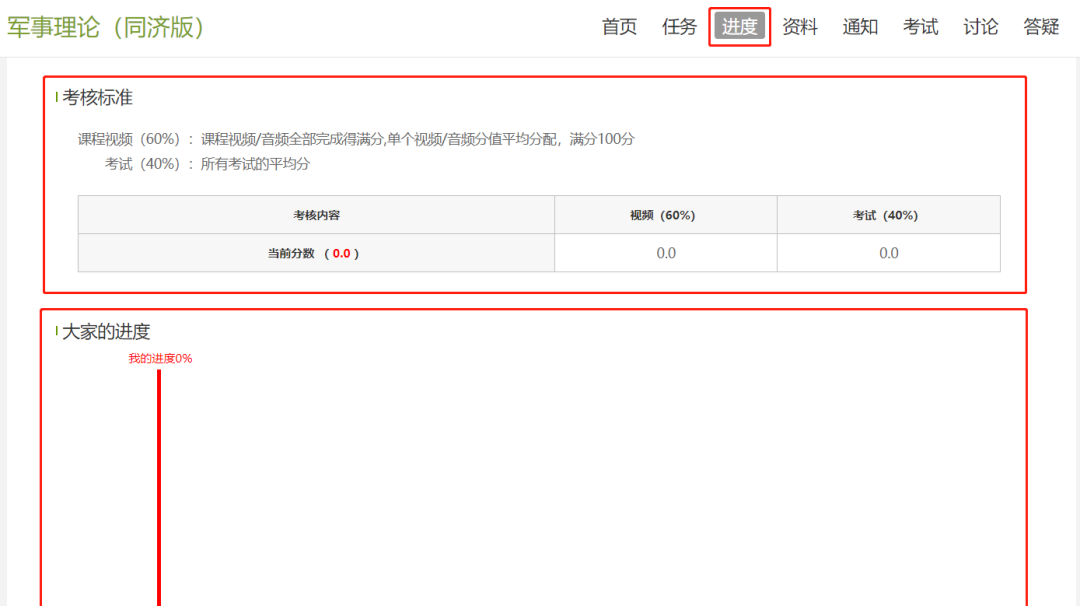Click the 课程视频（60%） grading description line

coord(356,139)
